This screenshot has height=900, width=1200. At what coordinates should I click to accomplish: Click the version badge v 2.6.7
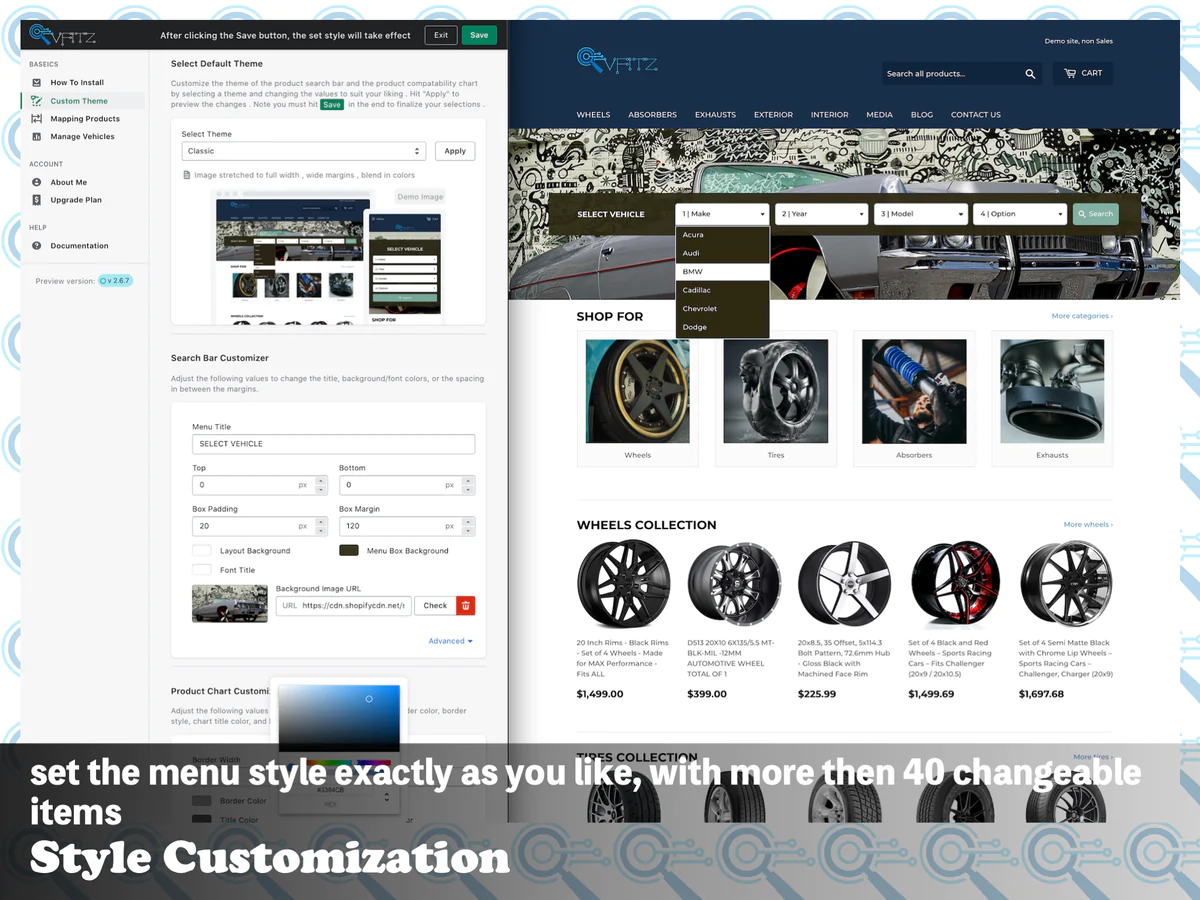coord(115,281)
